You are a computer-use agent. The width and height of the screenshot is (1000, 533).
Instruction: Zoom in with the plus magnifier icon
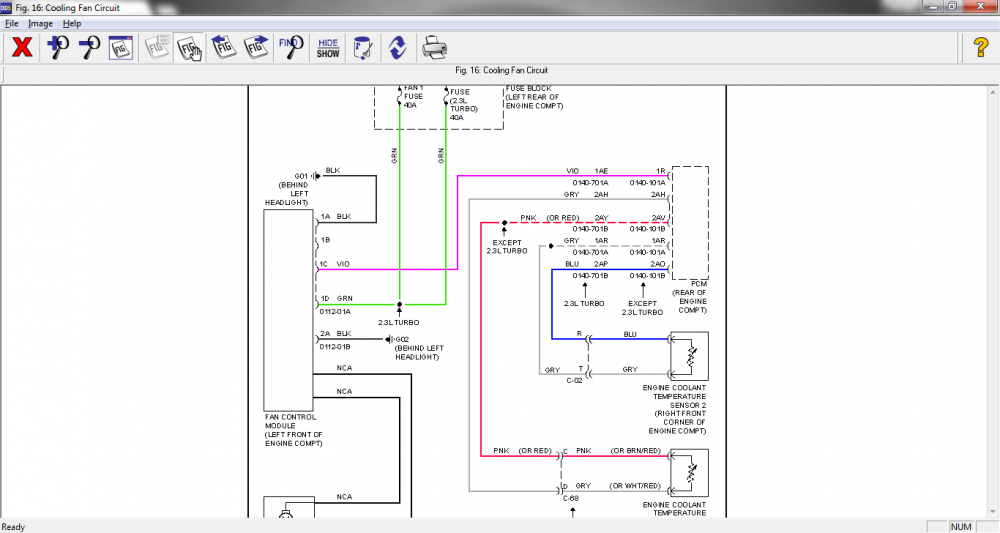pyautogui.click(x=58, y=48)
